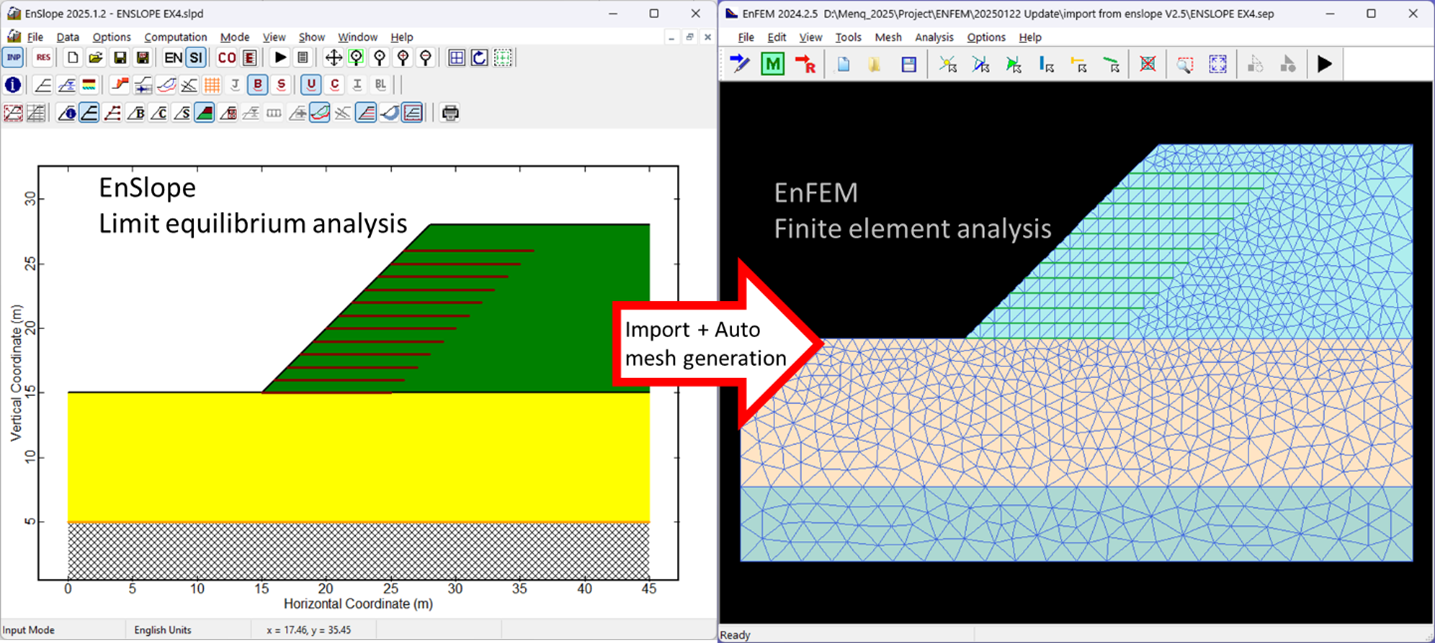Click the red-arrow R icon in EnFEM

805,64
